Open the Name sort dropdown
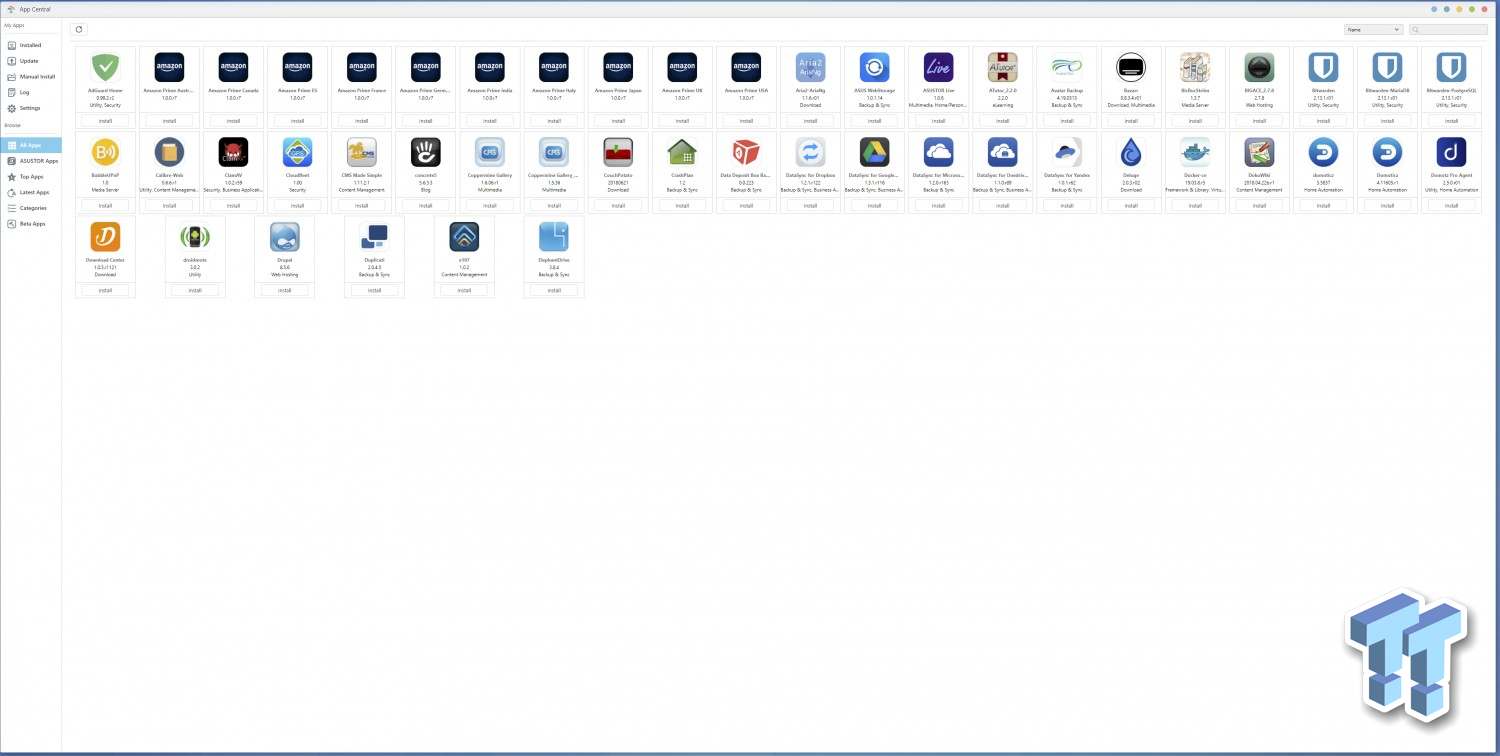 [1373, 30]
